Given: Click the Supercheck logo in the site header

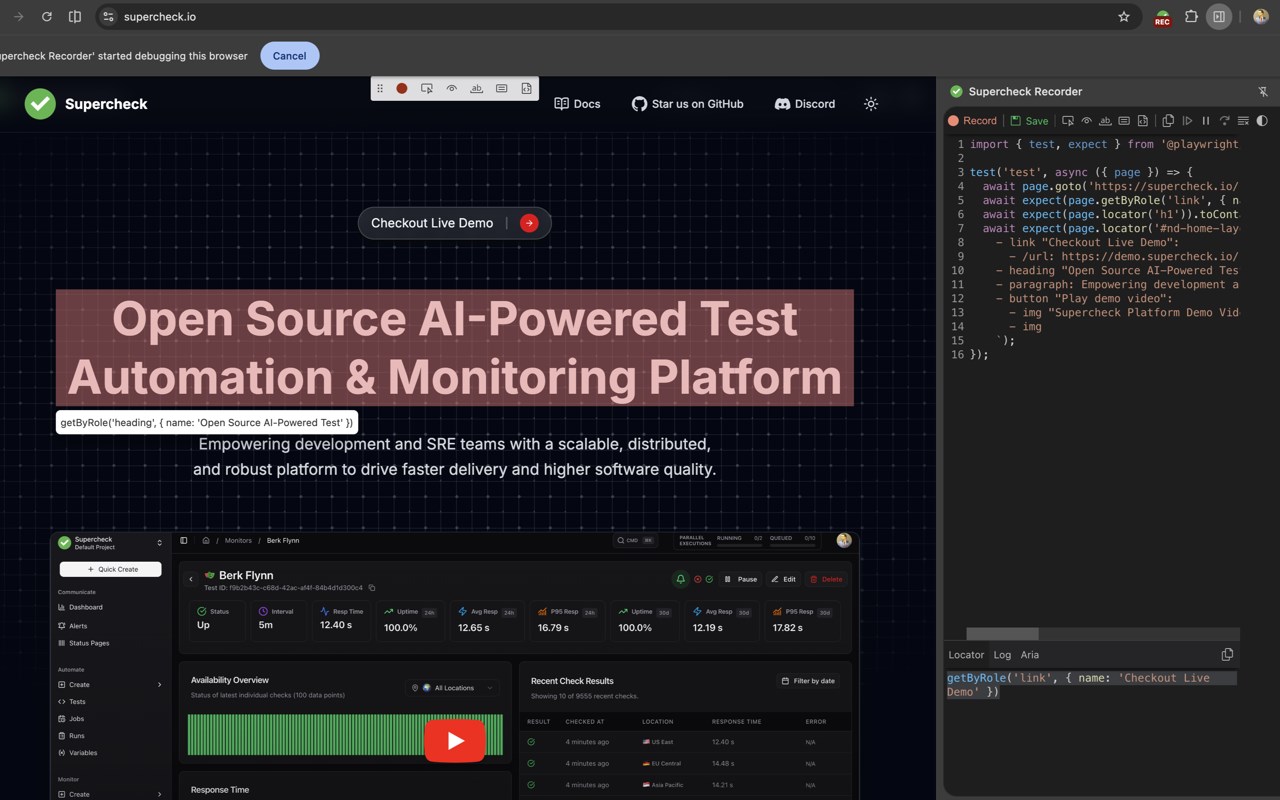Looking at the screenshot, I should [86, 104].
